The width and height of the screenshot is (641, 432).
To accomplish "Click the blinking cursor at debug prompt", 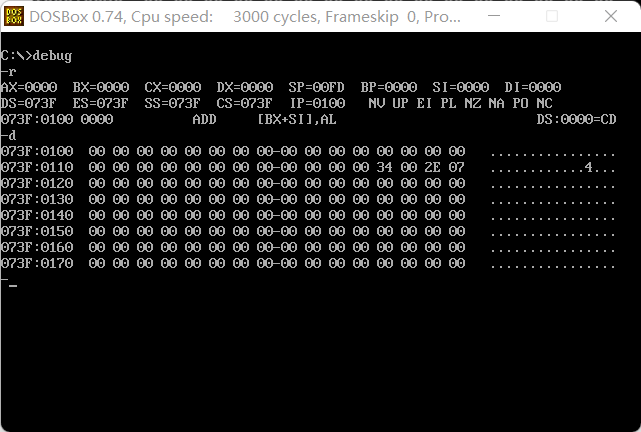I will pos(13,286).
